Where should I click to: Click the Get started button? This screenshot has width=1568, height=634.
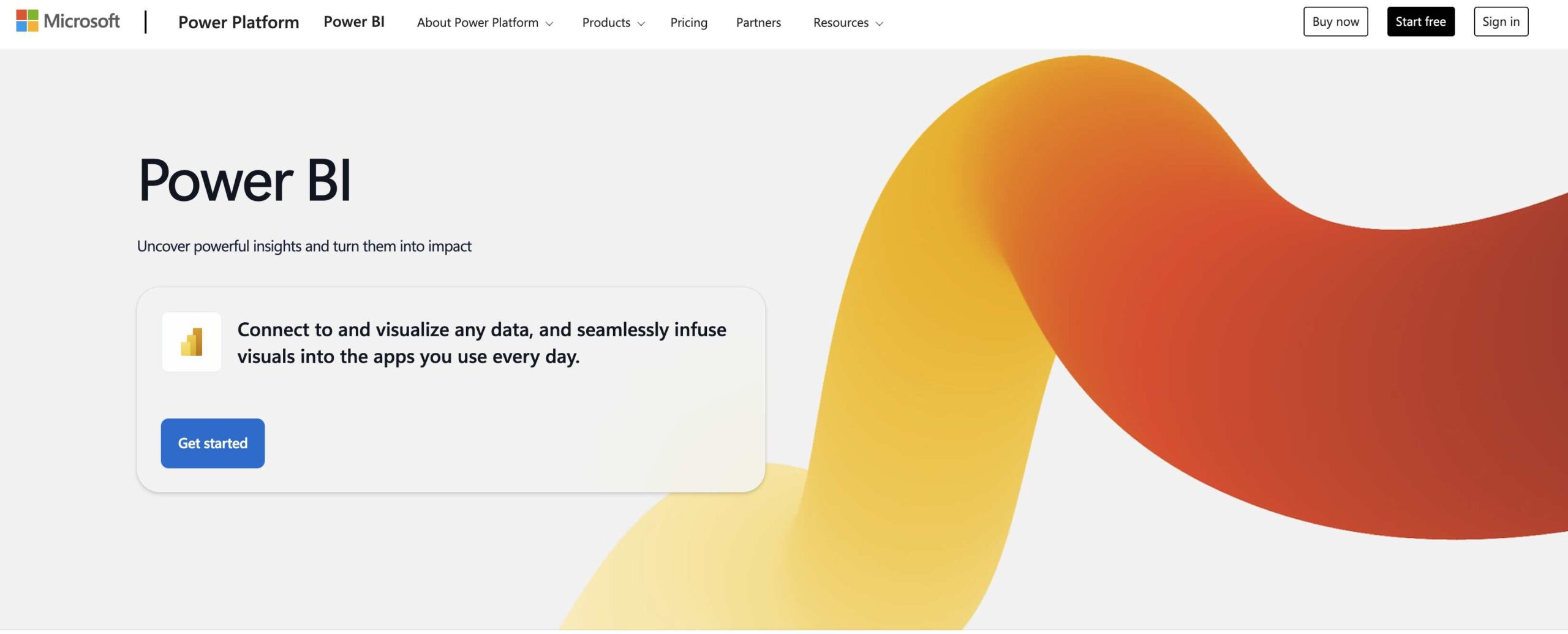pos(212,443)
